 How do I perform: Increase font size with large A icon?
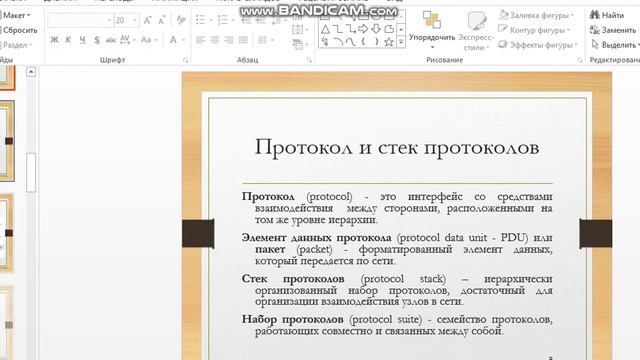147,20
